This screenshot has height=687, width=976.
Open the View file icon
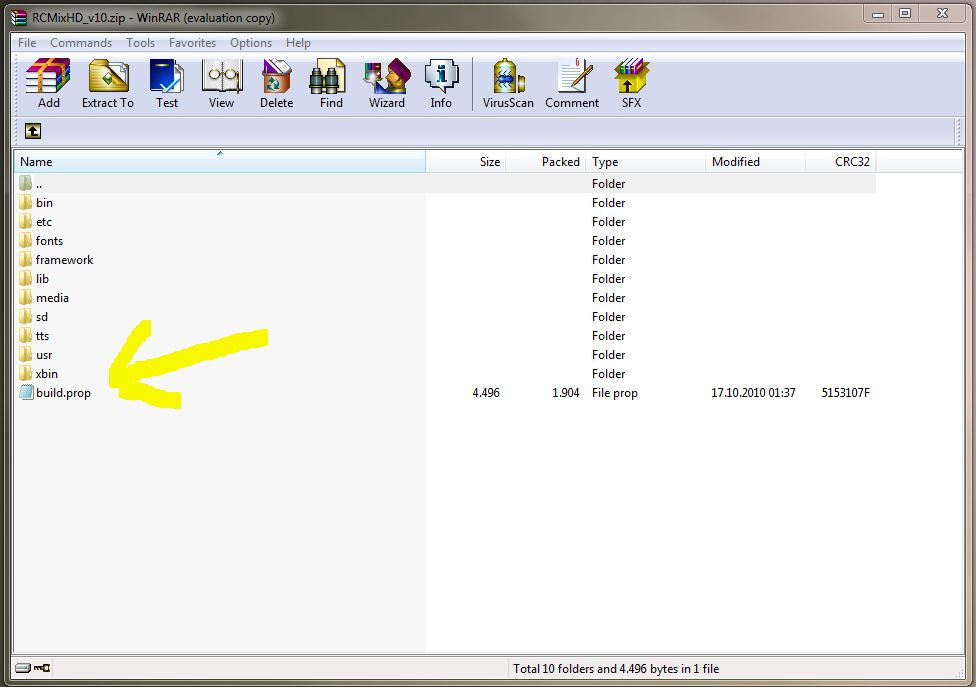[222, 76]
